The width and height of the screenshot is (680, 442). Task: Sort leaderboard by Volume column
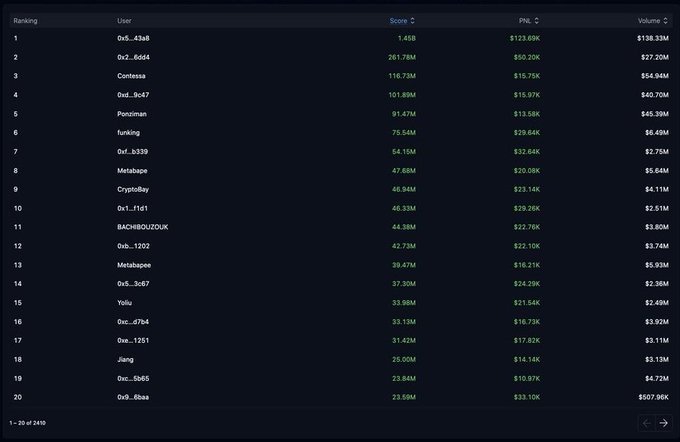coord(653,21)
